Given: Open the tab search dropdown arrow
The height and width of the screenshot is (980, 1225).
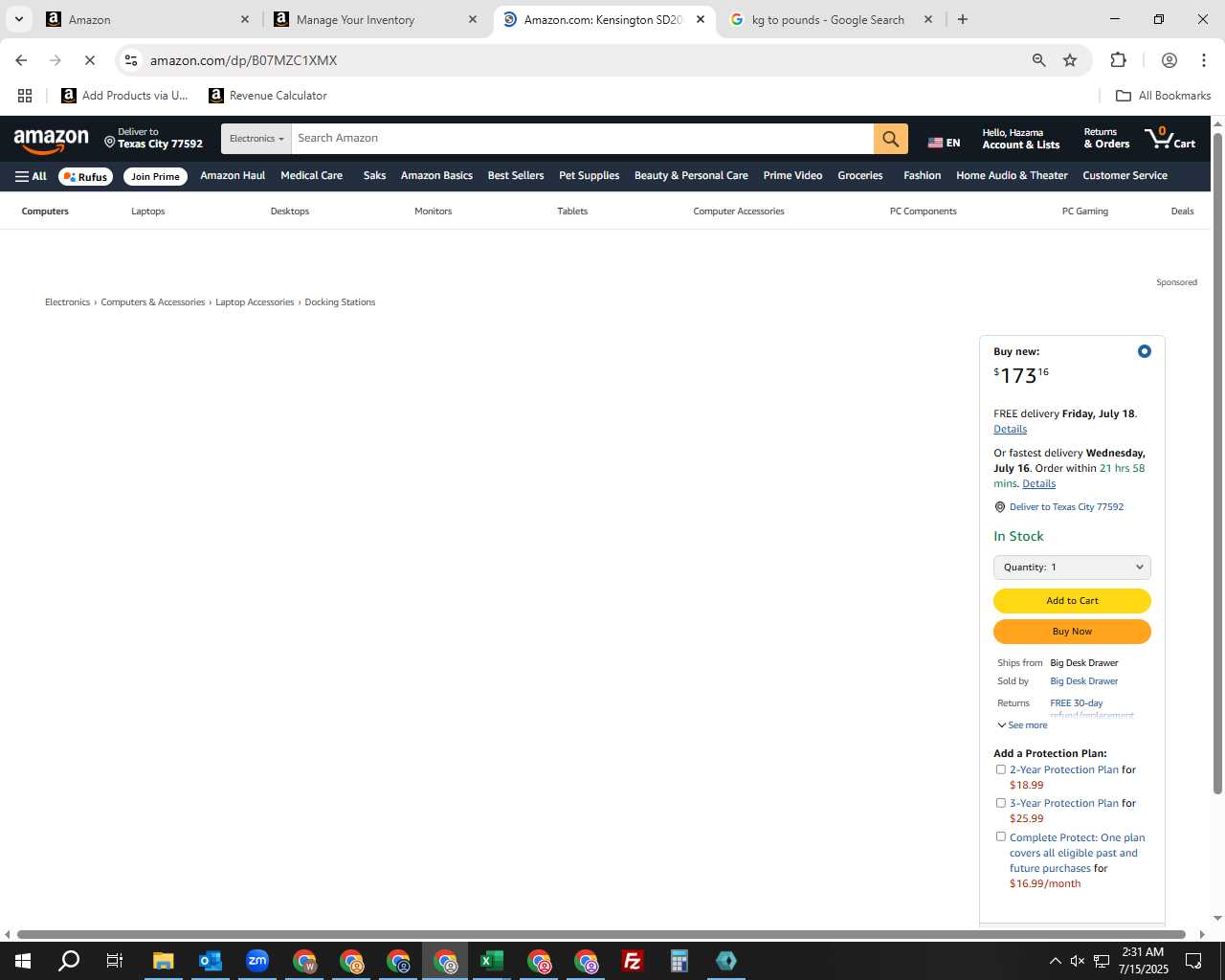Looking at the screenshot, I should [x=18, y=19].
